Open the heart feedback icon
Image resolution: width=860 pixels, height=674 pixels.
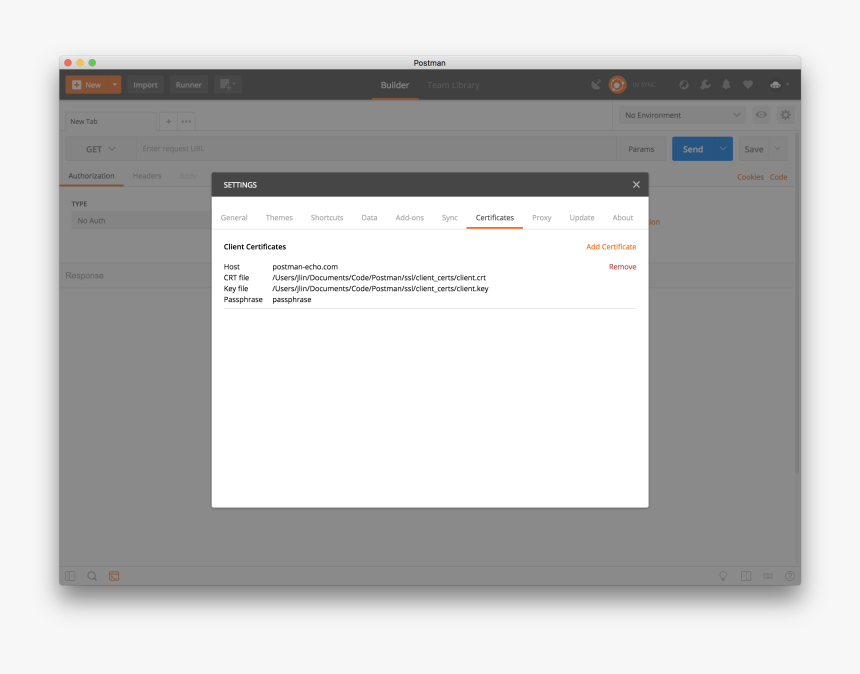748,85
